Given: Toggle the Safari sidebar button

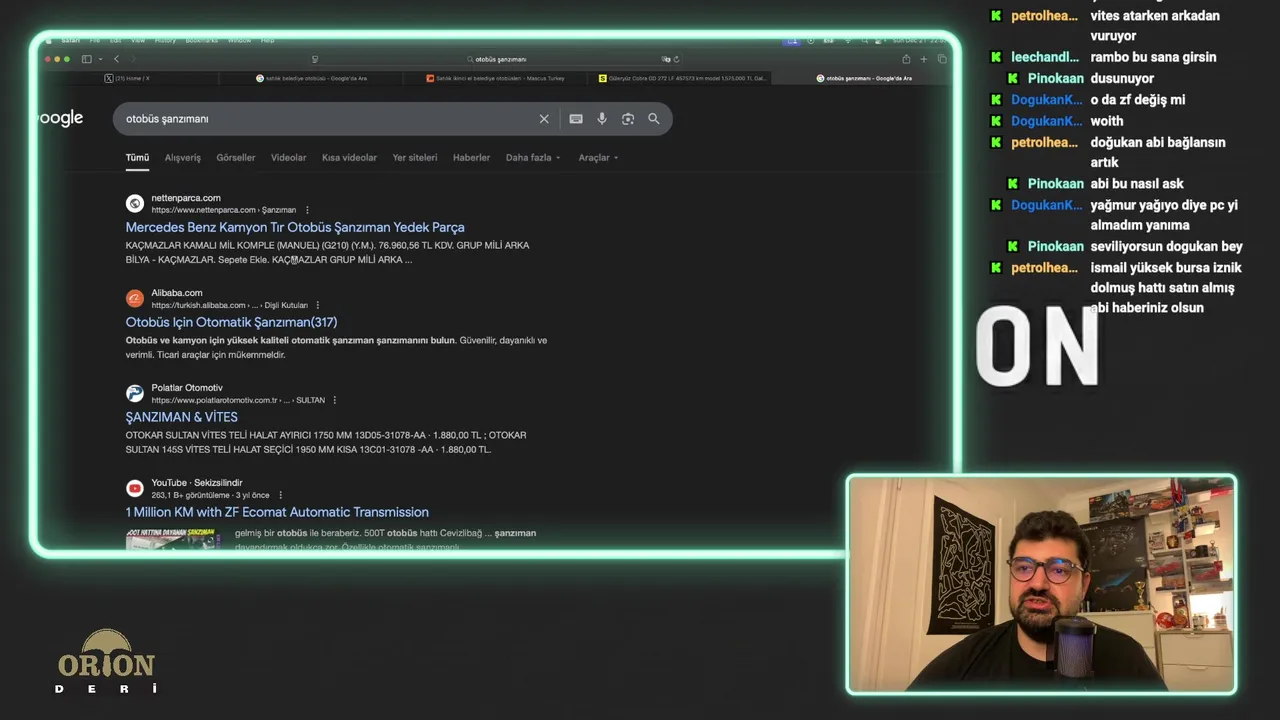Looking at the screenshot, I should (87, 59).
